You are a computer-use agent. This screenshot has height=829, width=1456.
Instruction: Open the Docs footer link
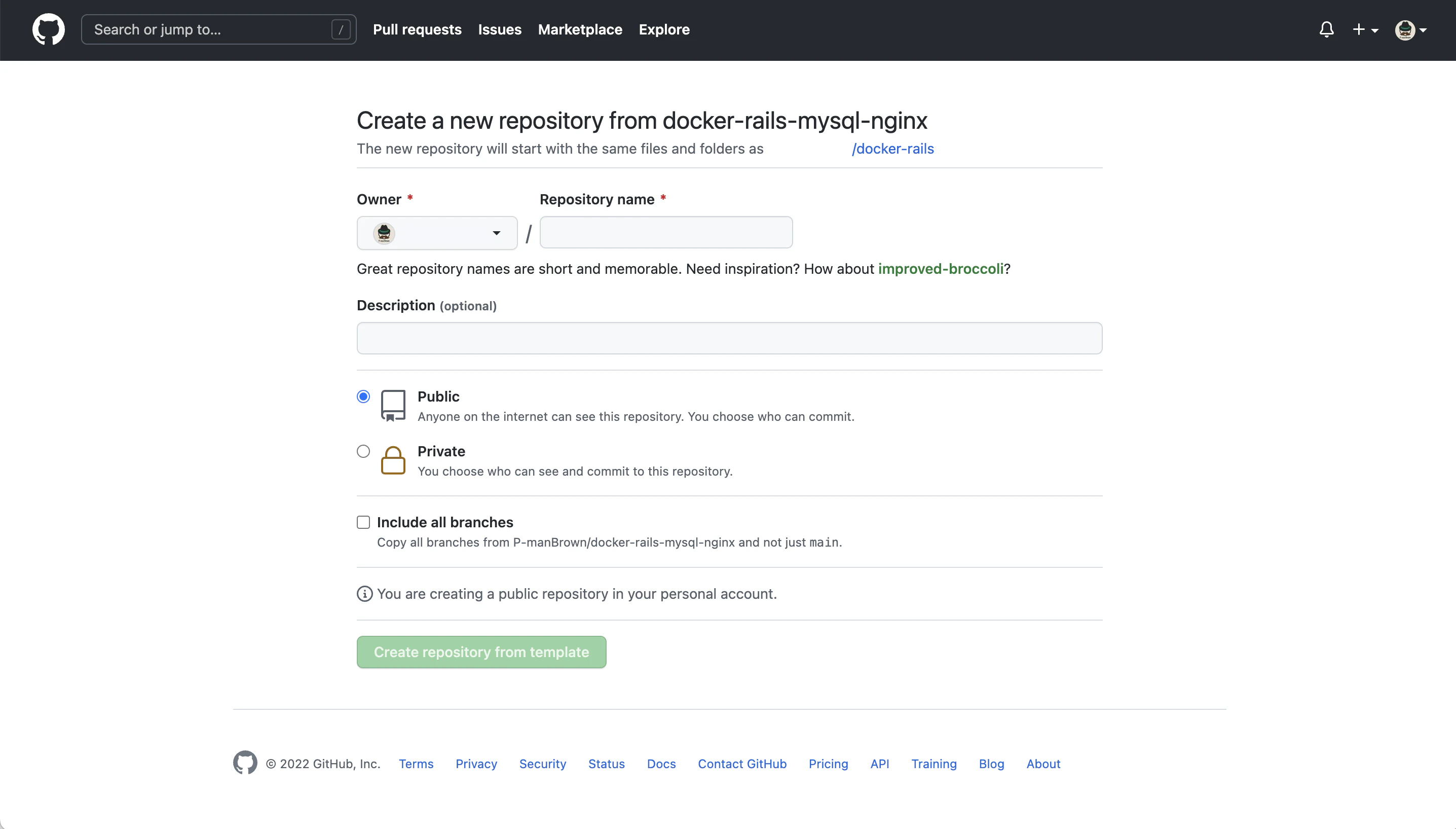click(661, 764)
